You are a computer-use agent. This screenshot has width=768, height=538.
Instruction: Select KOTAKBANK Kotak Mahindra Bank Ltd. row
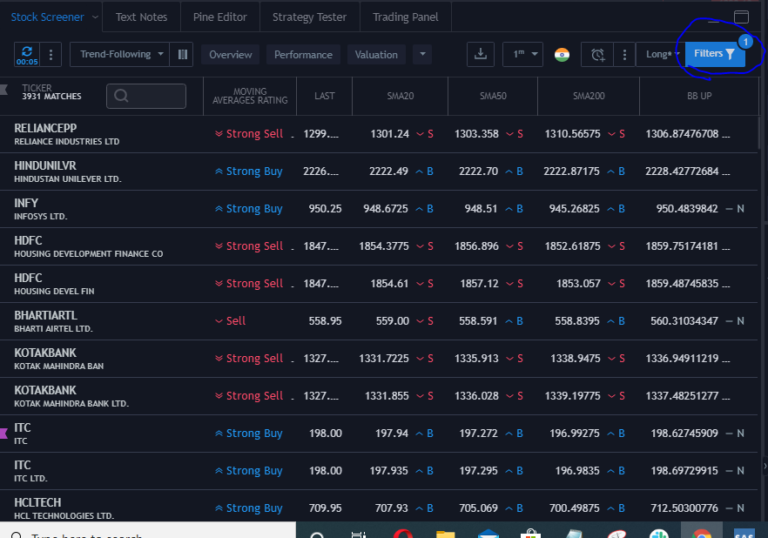379,396
